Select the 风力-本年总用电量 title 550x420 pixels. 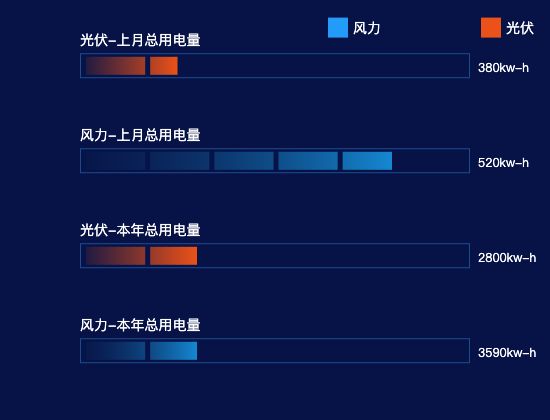(x=140, y=325)
